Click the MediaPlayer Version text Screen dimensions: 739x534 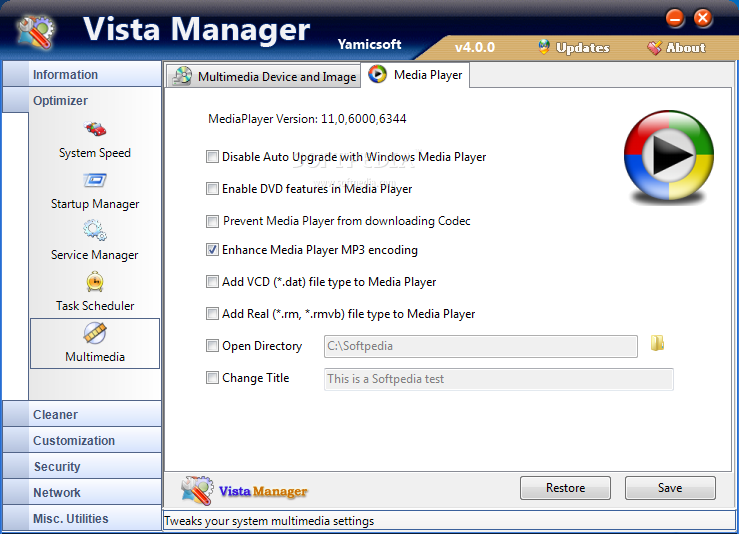click(x=307, y=119)
